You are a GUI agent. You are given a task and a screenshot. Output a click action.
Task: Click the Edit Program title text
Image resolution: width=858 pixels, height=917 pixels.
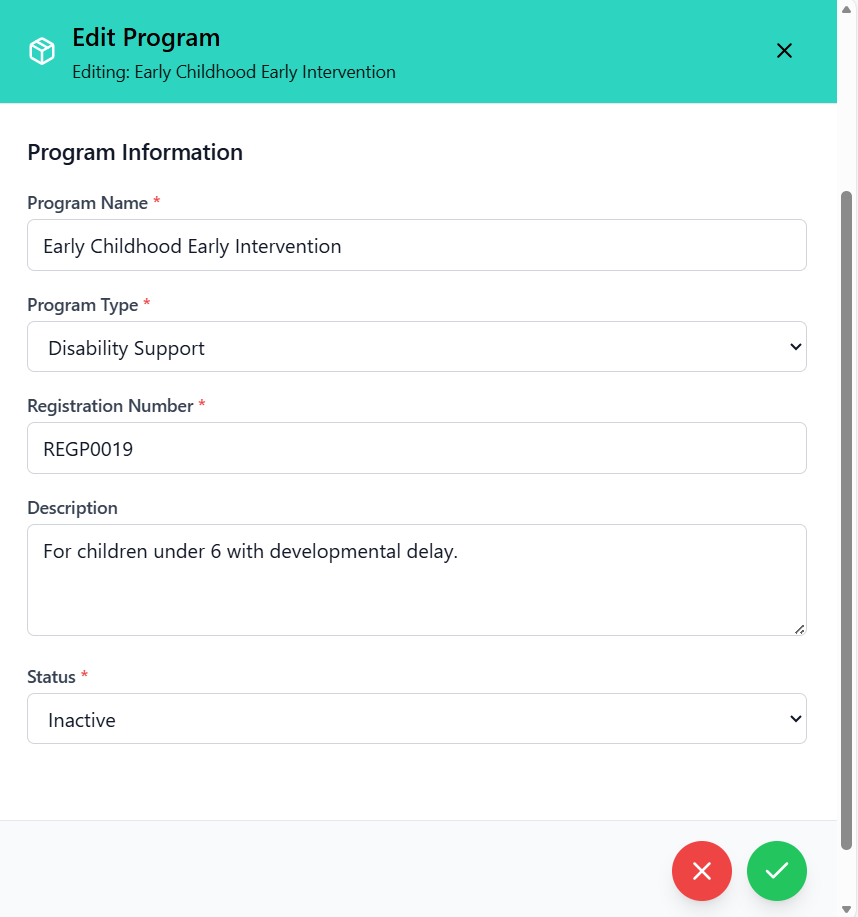coord(146,38)
